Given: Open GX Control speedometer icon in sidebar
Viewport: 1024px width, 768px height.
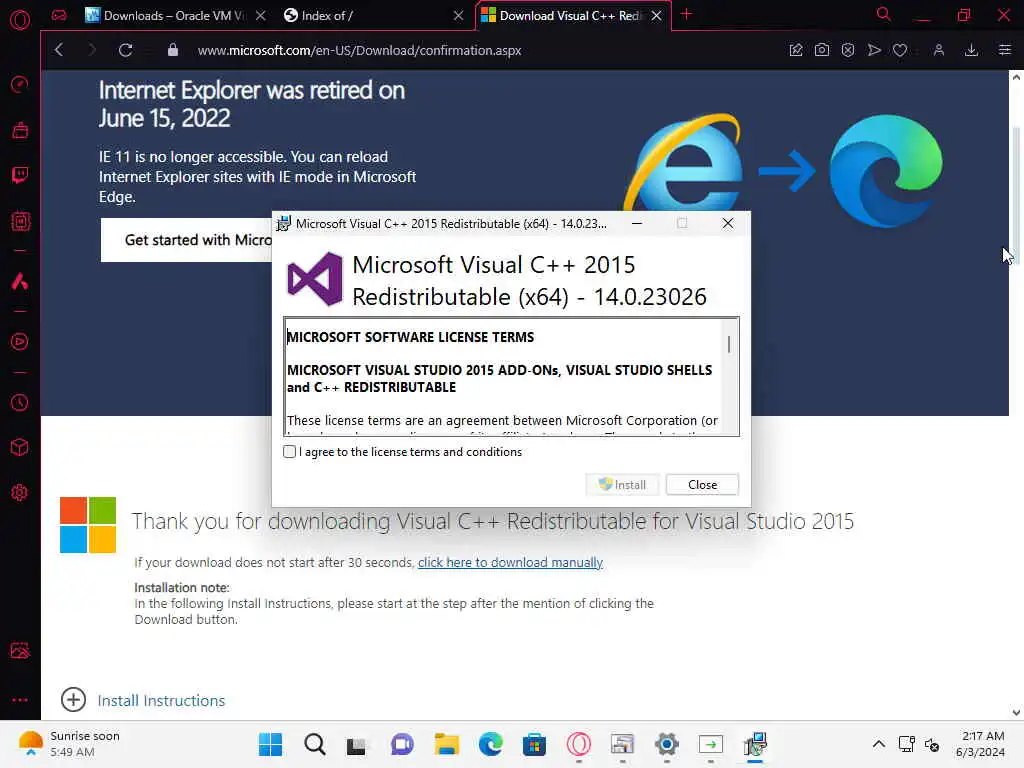Looking at the screenshot, I should click(x=20, y=84).
